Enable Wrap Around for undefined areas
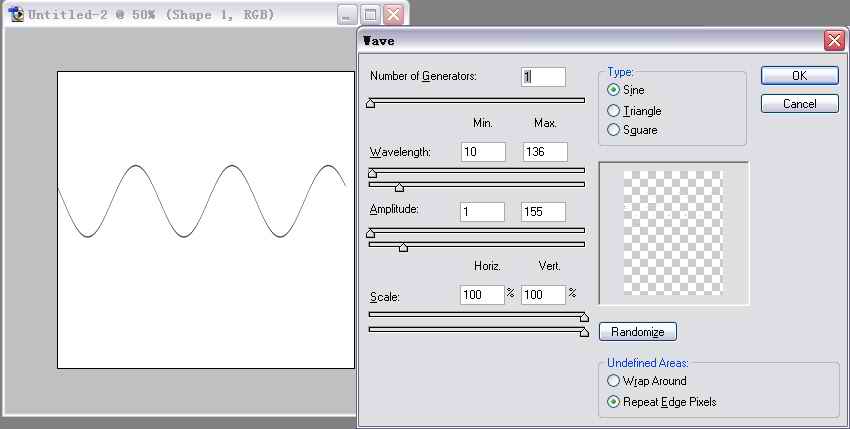Screen dimensions: 850x429 (614, 381)
